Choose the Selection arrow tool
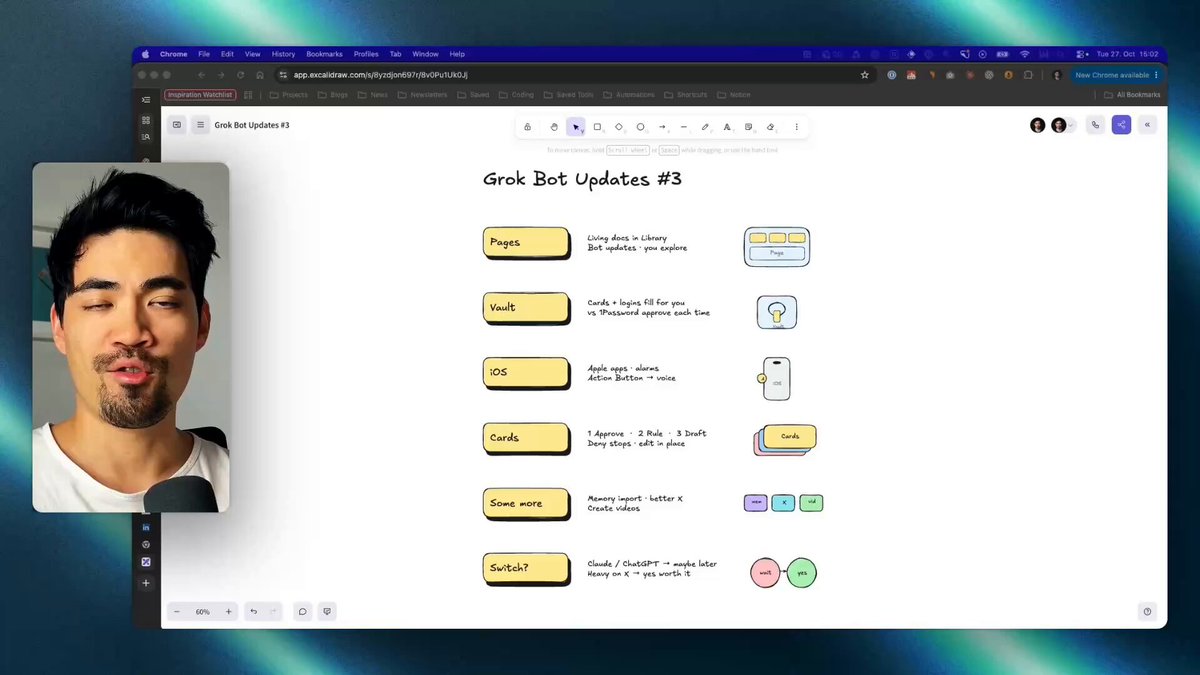The image size is (1200, 675). tap(576, 127)
